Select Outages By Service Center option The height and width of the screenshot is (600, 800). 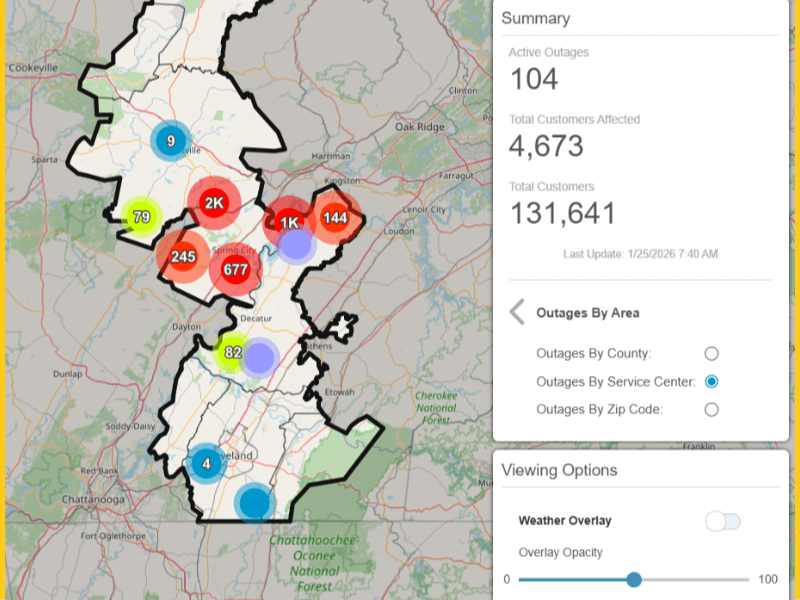(711, 381)
